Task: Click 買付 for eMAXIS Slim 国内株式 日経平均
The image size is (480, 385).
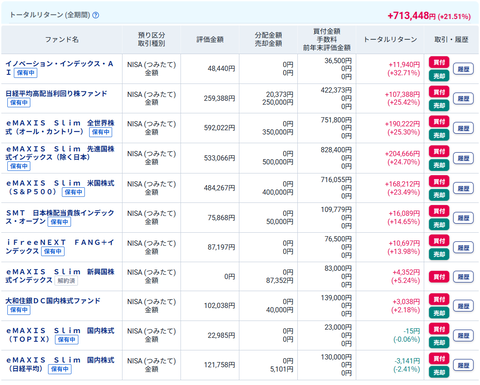Action: pyautogui.click(x=439, y=359)
